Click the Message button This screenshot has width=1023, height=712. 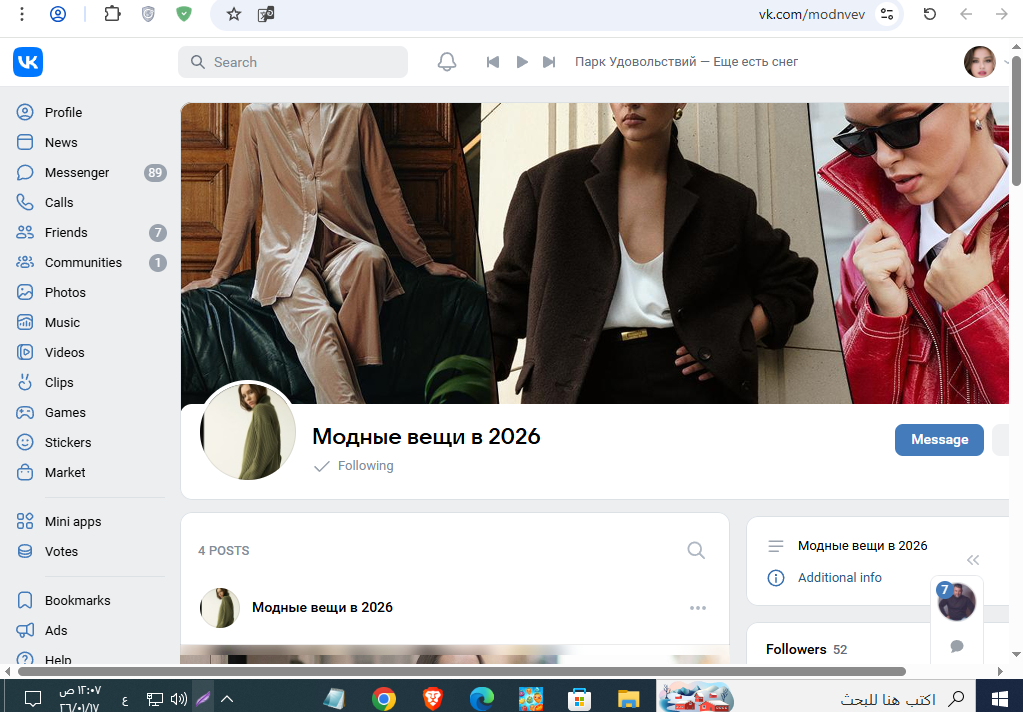tap(939, 440)
